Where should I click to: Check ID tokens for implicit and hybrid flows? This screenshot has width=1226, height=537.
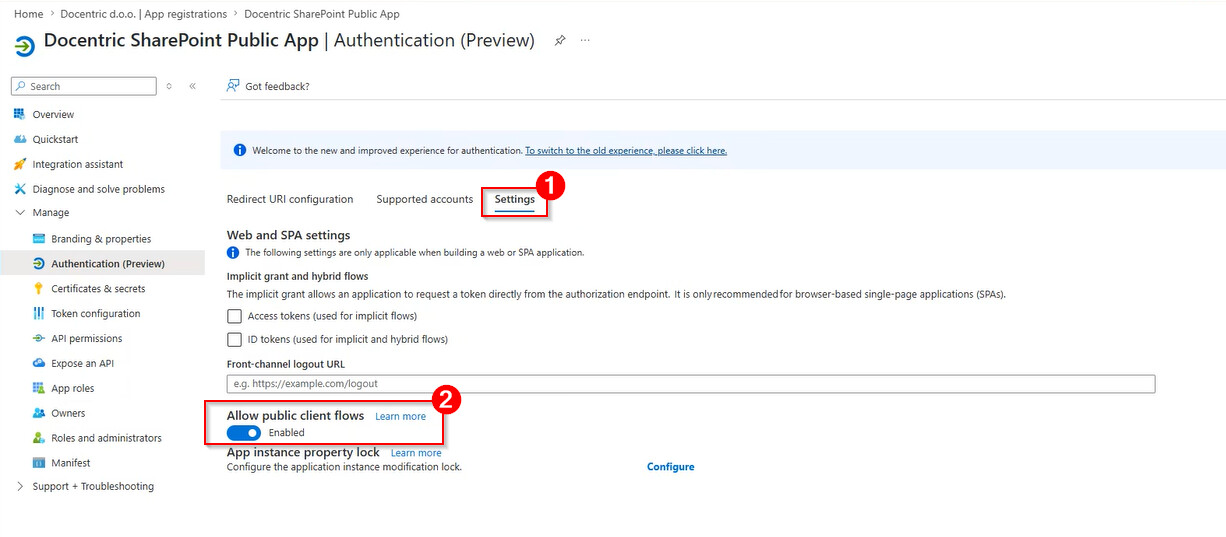pyautogui.click(x=235, y=340)
